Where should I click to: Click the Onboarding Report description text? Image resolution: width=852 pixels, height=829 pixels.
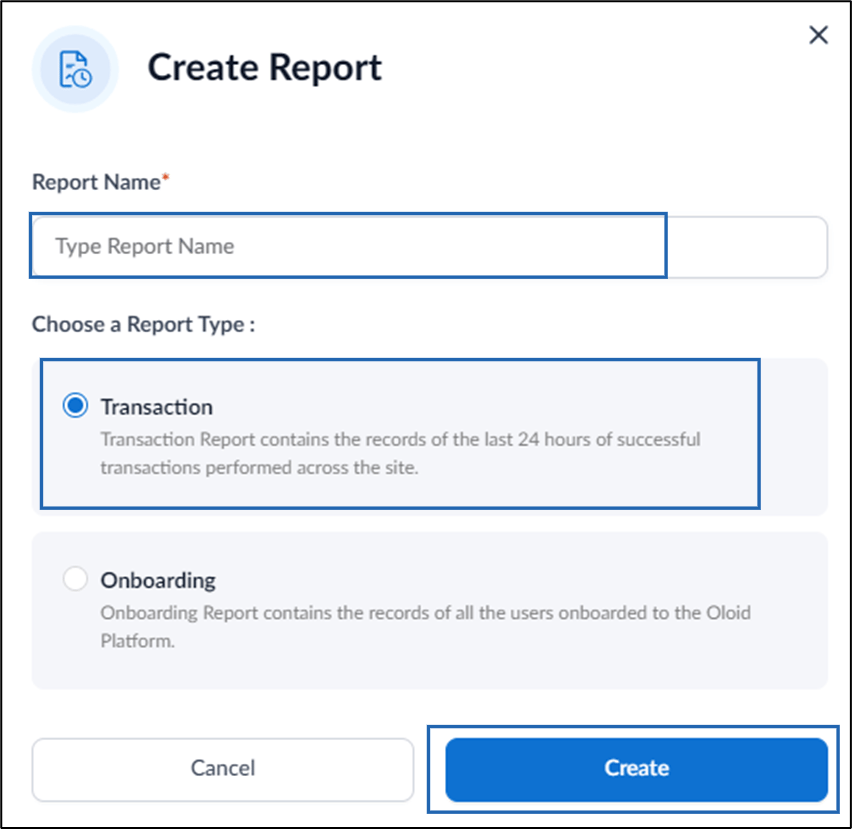pyautogui.click(x=425, y=626)
